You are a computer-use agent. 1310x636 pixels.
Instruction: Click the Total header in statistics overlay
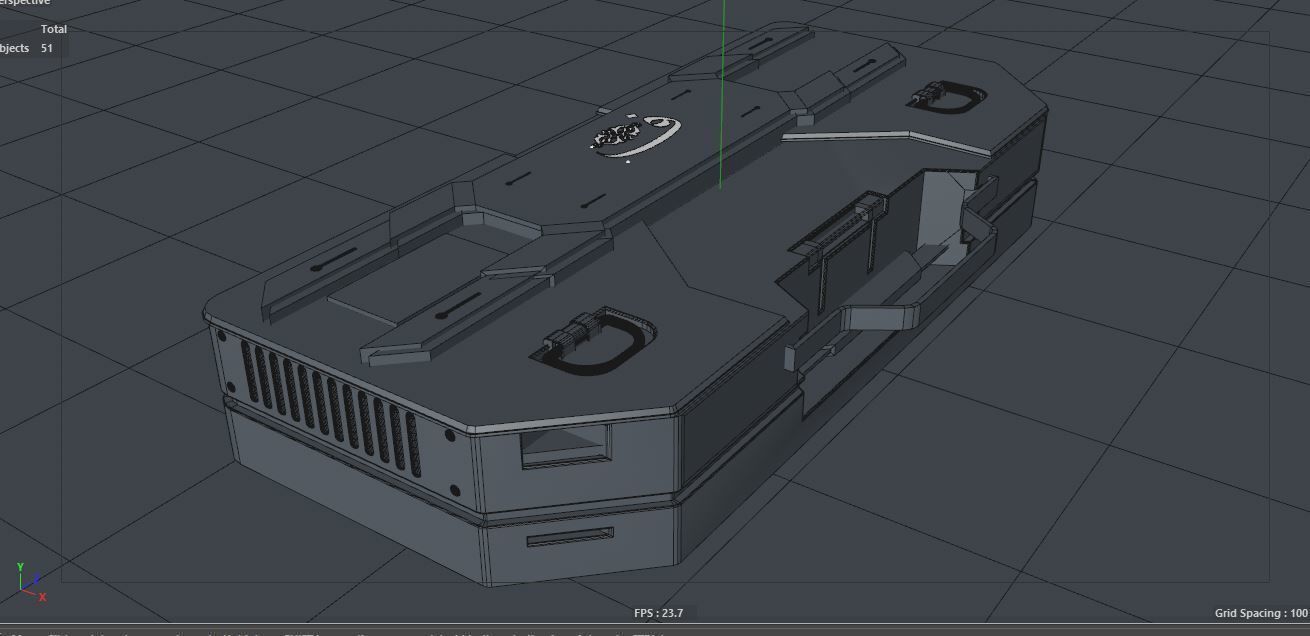[54, 29]
